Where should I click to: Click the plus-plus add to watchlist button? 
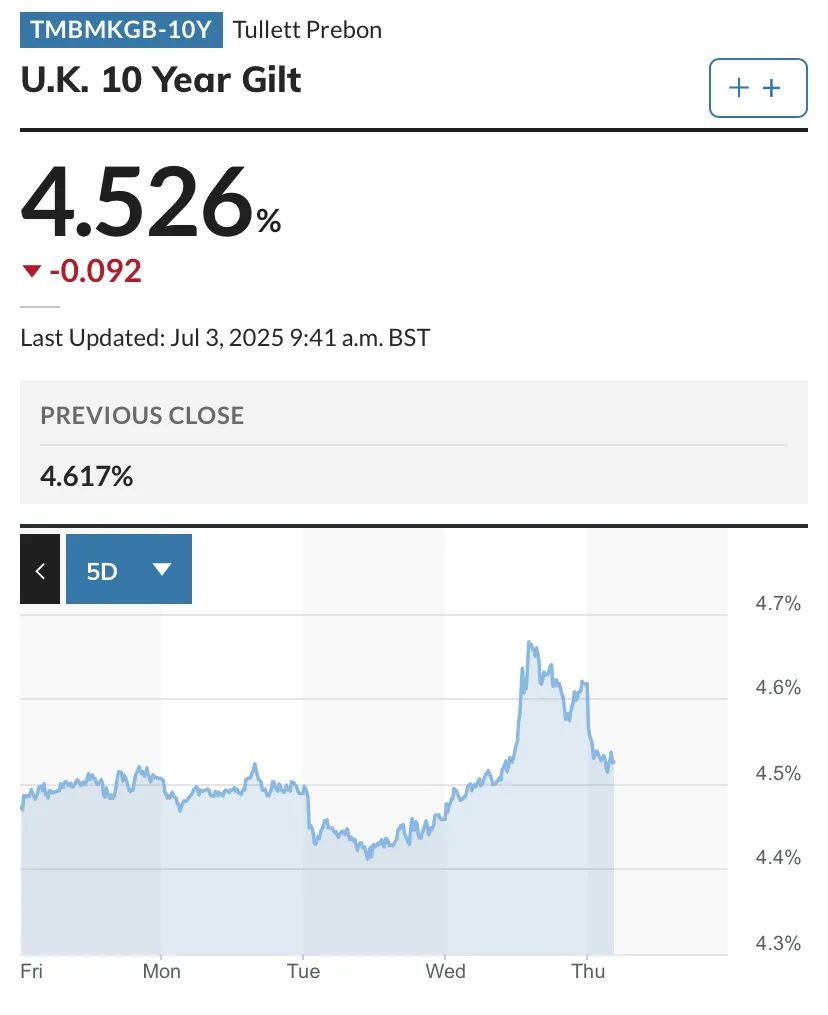tap(757, 88)
